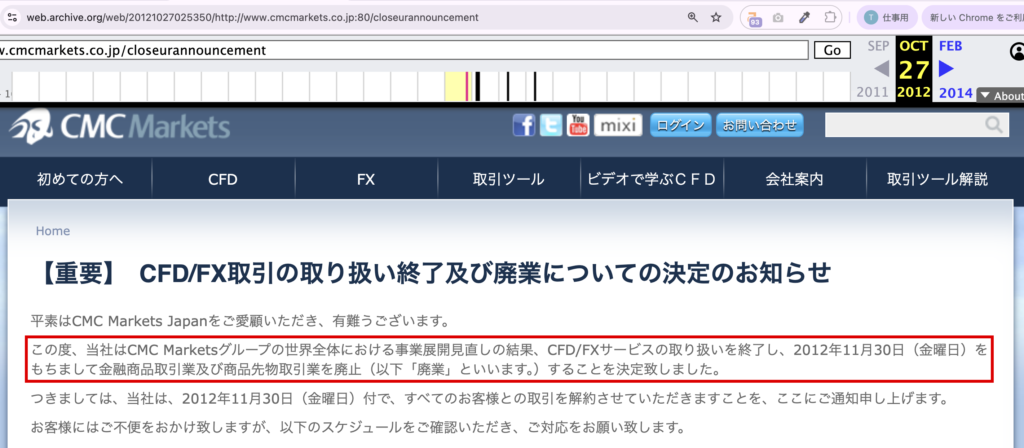Open the site information icon in the address bar
The image size is (1024, 448).
point(11,18)
